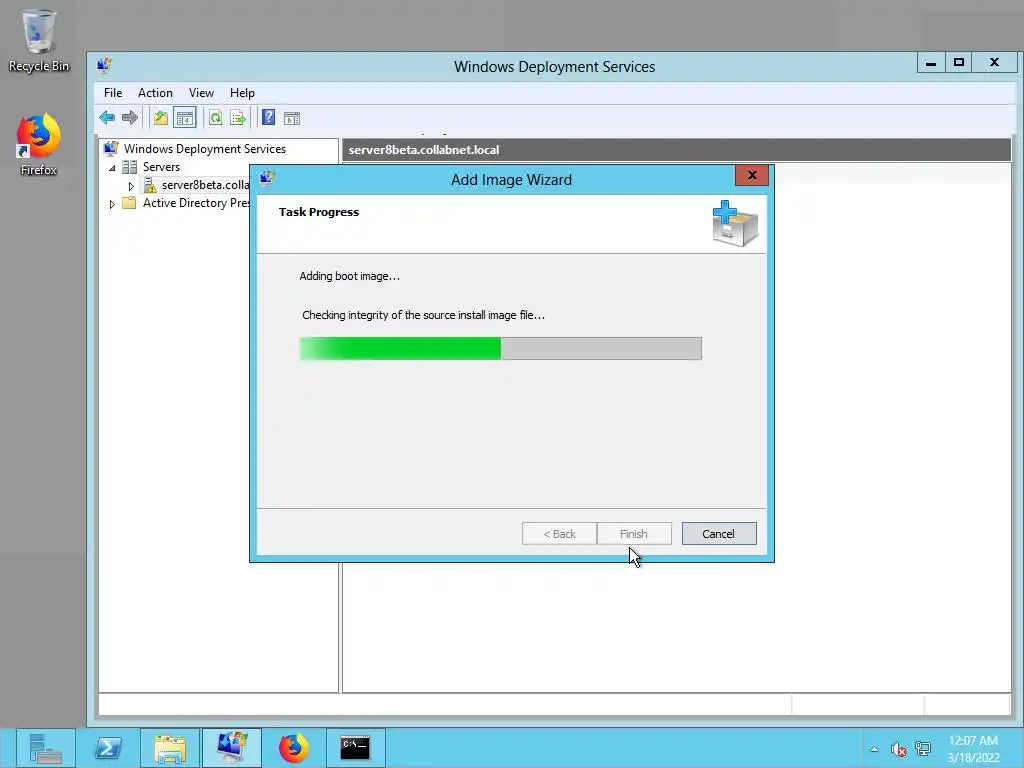This screenshot has width=1024, height=768.
Task: Open the View menu
Action: coord(201,93)
